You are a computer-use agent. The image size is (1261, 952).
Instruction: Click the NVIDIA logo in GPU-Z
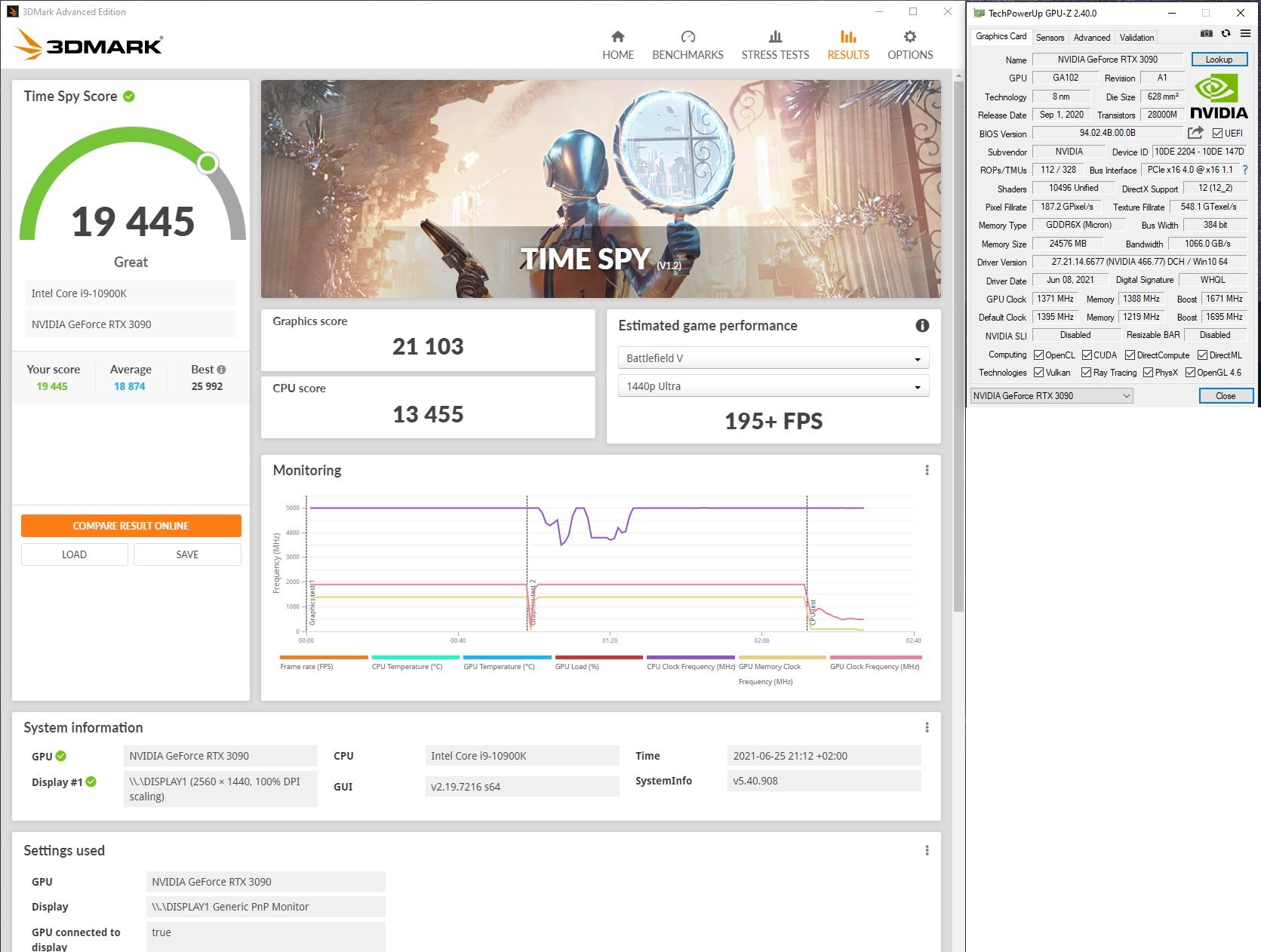[1219, 97]
